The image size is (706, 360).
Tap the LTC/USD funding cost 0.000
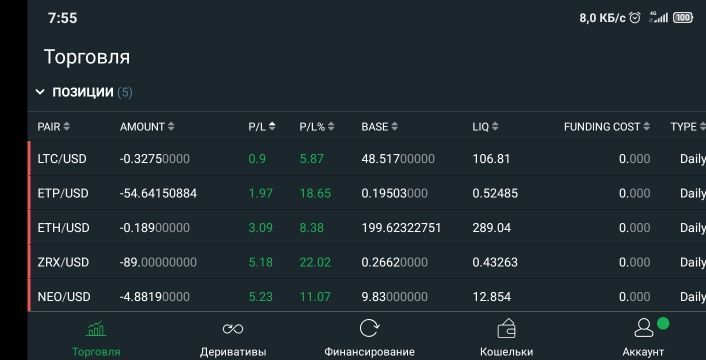click(x=634, y=159)
